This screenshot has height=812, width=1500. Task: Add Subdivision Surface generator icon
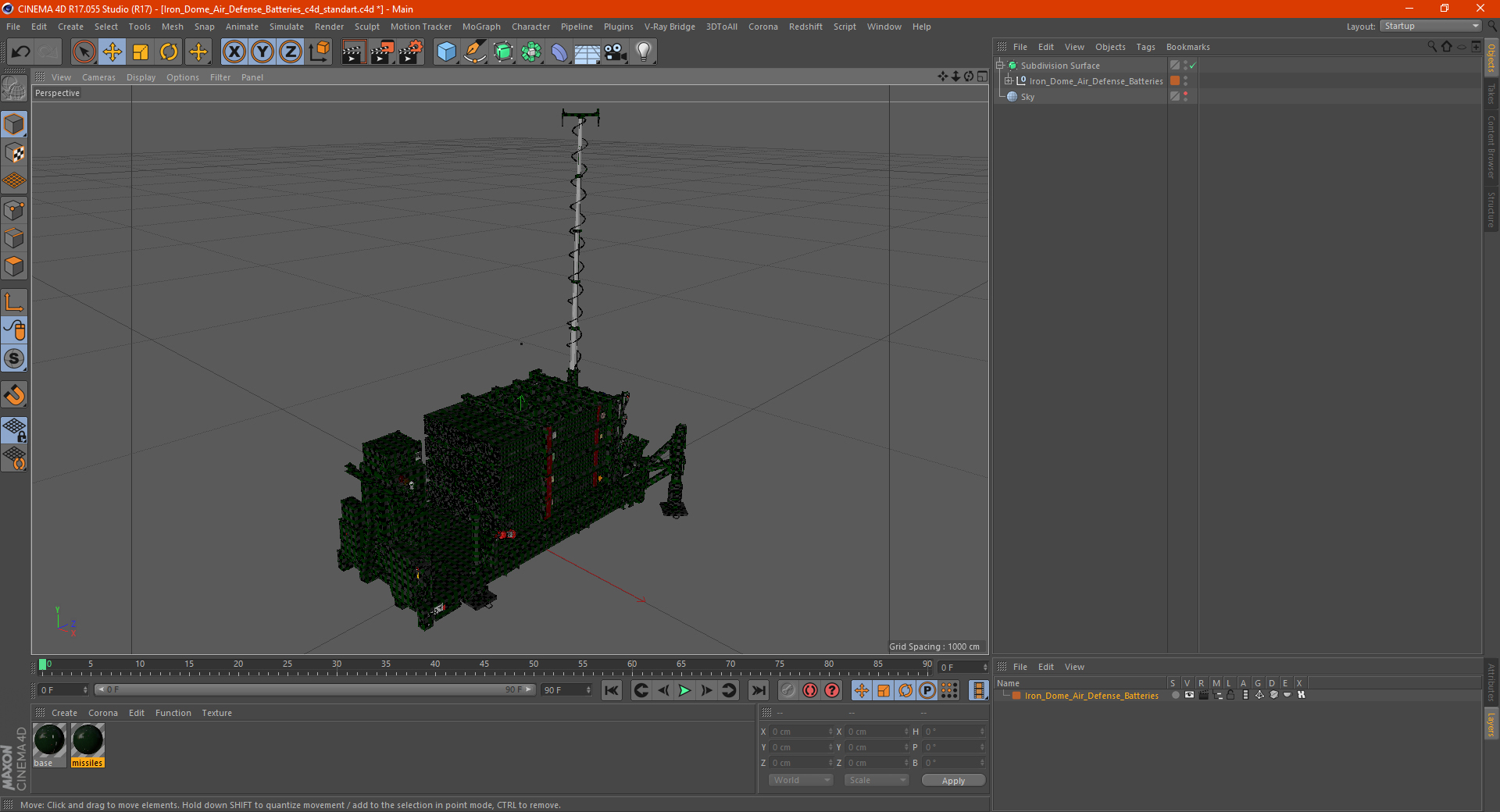tap(503, 52)
